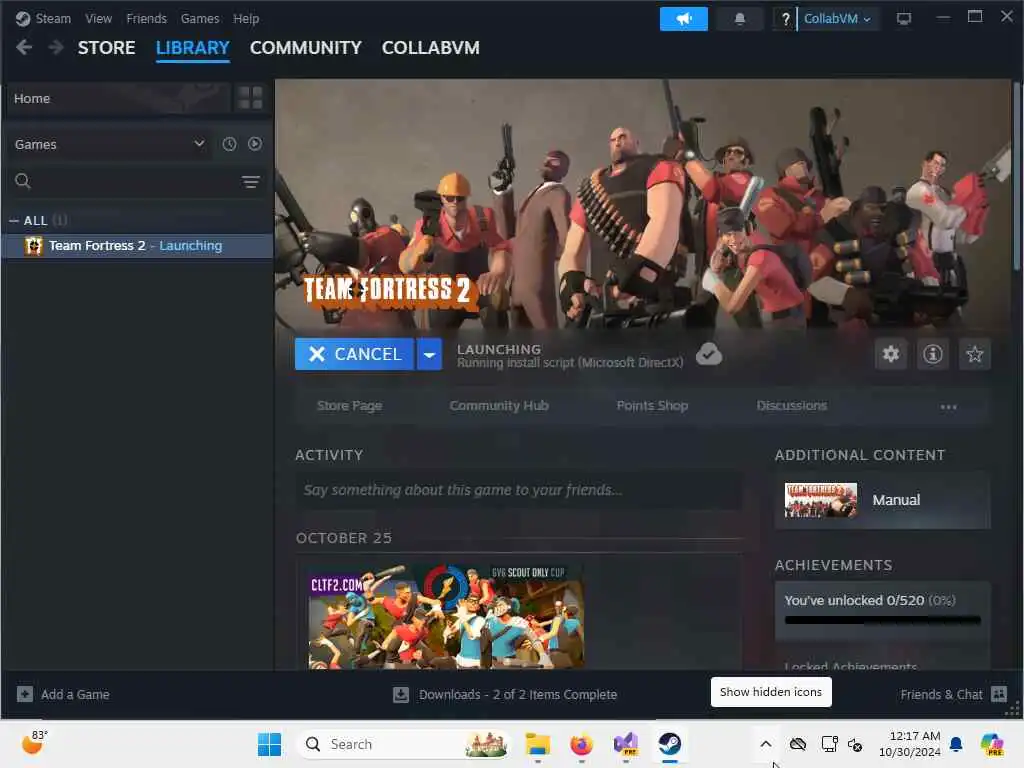The height and width of the screenshot is (768, 1024).
Task: Show hidden icons tray chevron
Action: click(766, 744)
